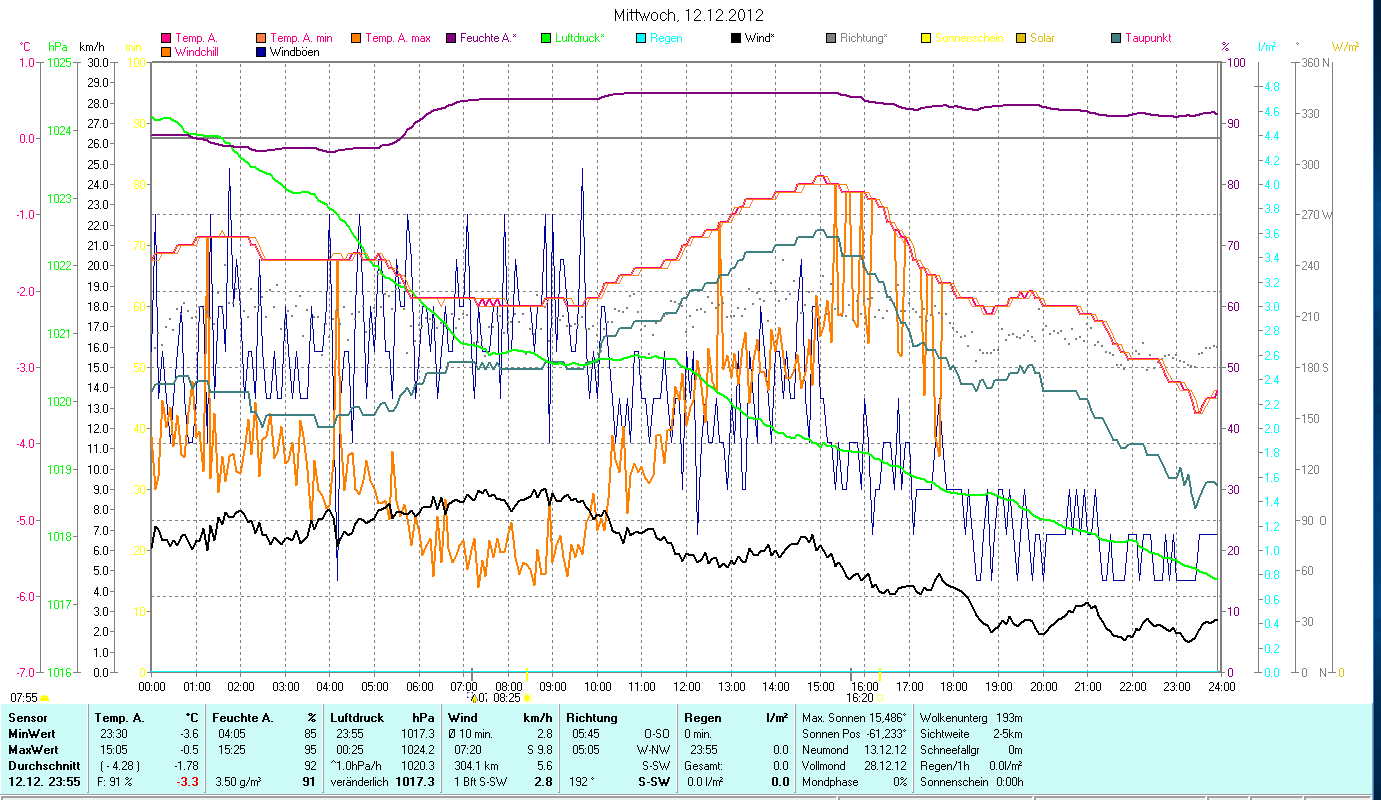Click the Regen cyan legend square
Screen dimensions: 1381x800
[641, 38]
